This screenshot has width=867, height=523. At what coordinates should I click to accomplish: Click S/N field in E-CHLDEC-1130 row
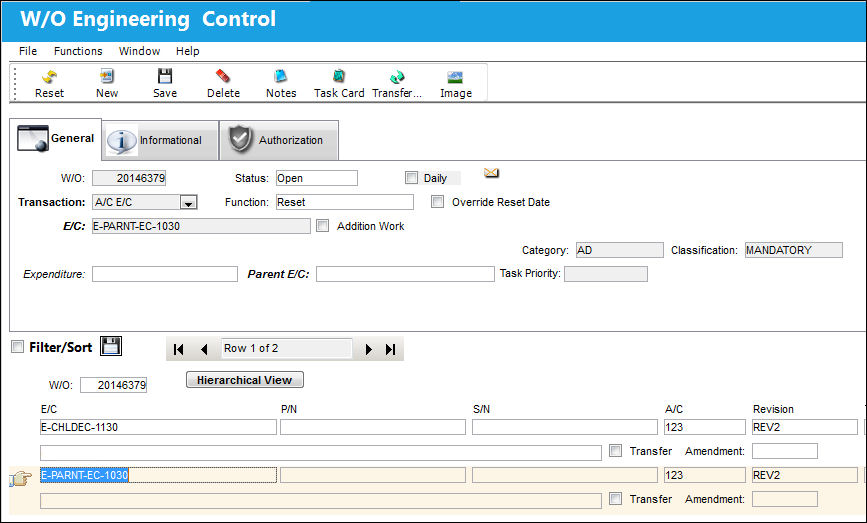pos(565,427)
